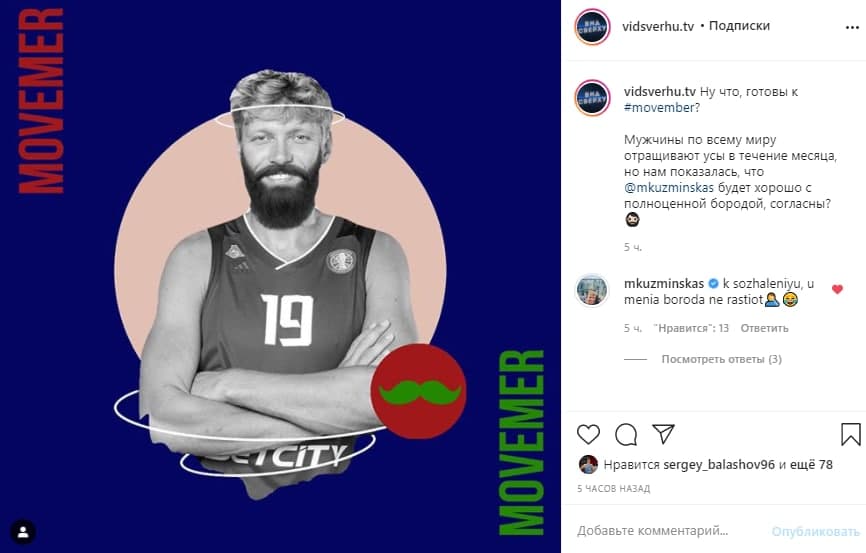Share post using paper plane icon
866x553 pixels.
pos(663,434)
